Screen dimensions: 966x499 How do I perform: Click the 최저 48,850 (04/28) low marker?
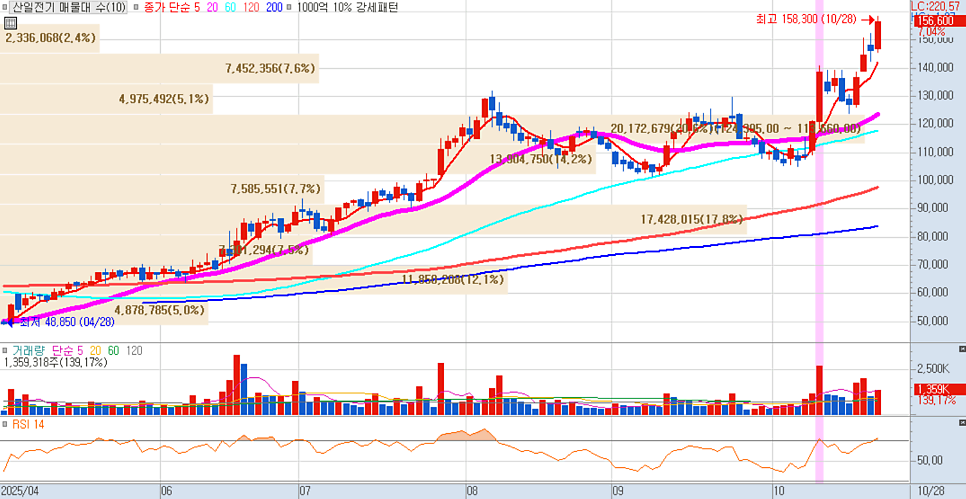click(x=60, y=321)
